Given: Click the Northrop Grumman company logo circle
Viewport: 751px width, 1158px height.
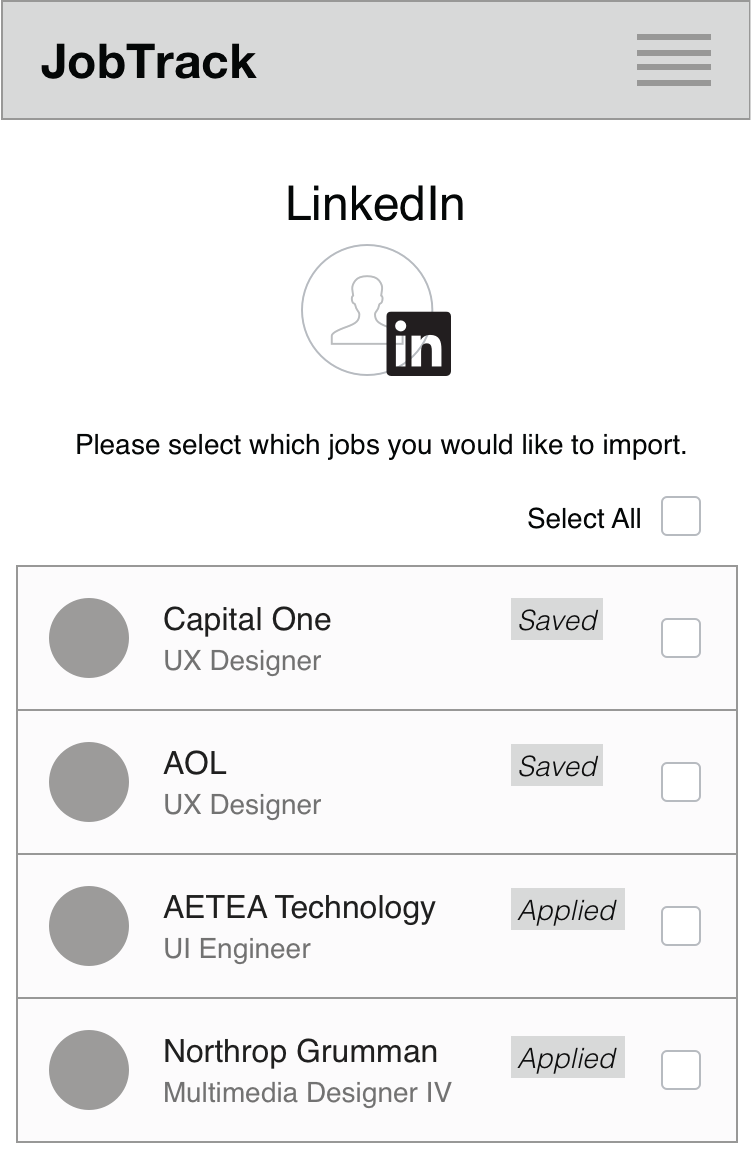Looking at the screenshot, I should pyautogui.click(x=89, y=1070).
